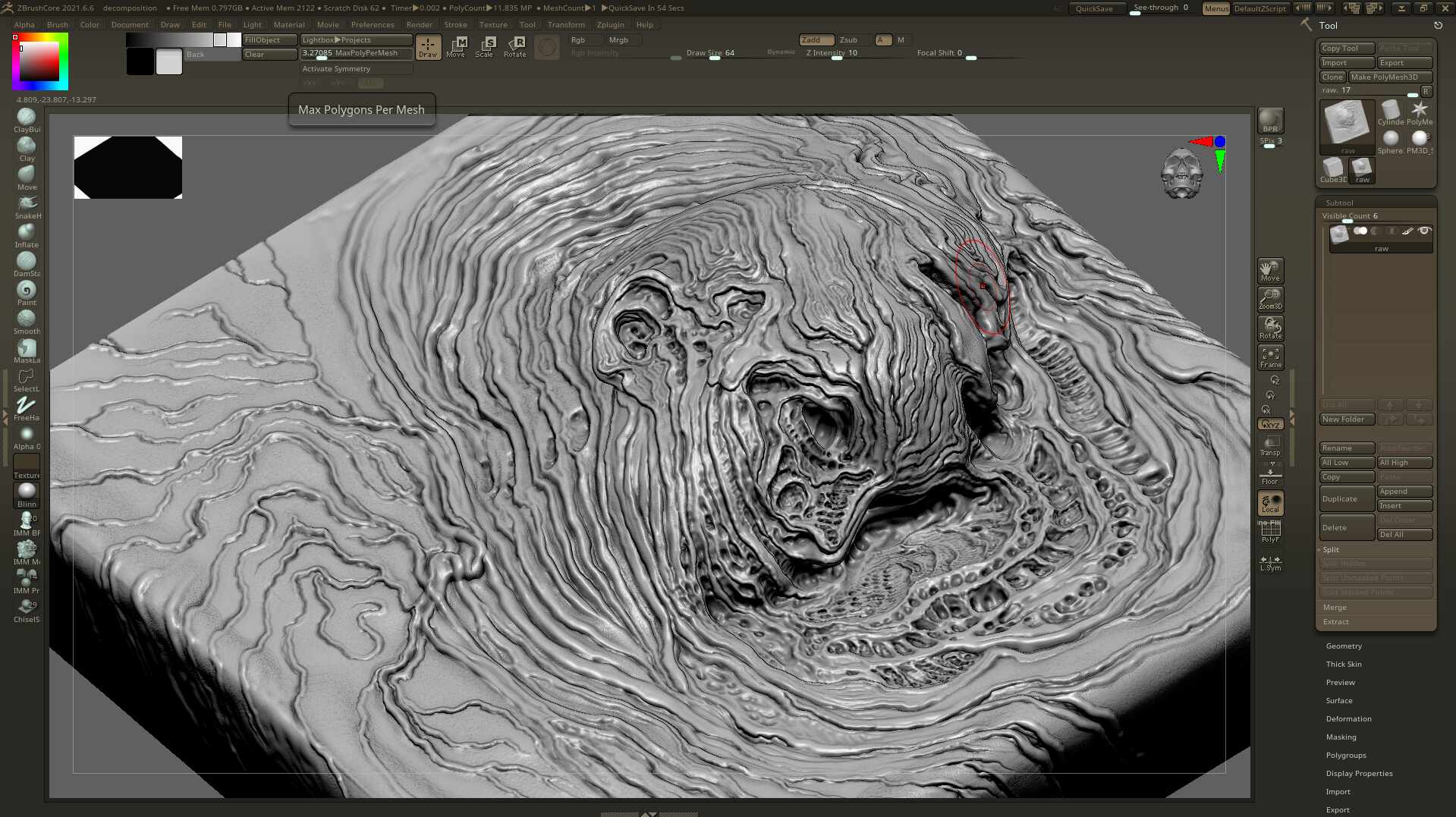Click the BPR render button

1270,120
